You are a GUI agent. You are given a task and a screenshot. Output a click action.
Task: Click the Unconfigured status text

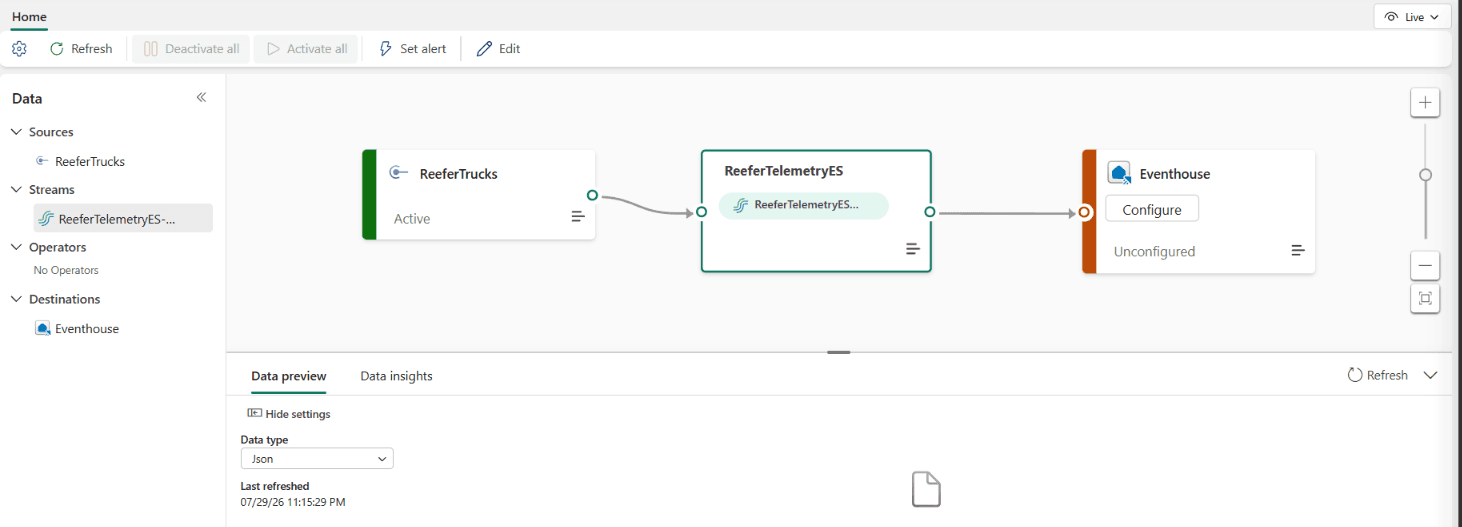tap(1154, 252)
